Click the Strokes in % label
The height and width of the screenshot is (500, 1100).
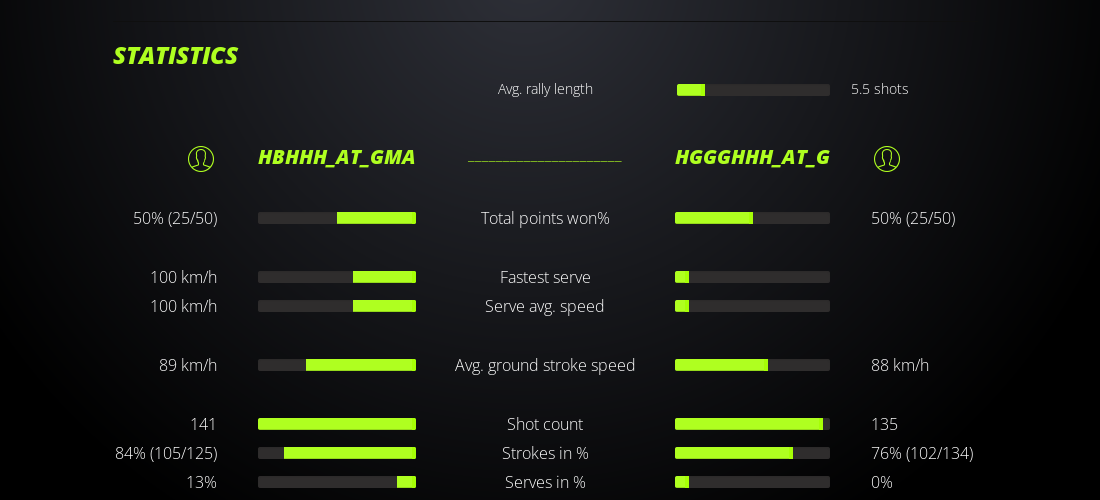click(x=545, y=453)
